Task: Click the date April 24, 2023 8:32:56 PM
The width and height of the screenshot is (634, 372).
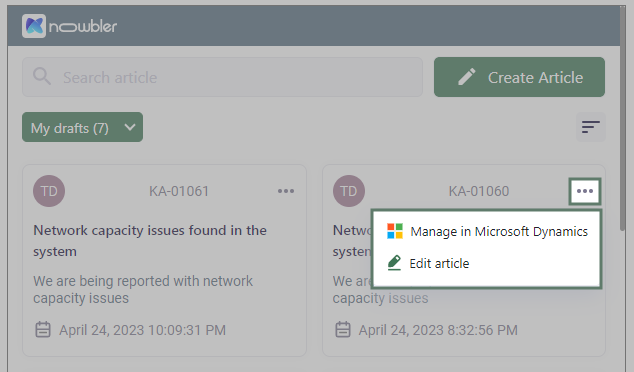Action: [x=438, y=330]
